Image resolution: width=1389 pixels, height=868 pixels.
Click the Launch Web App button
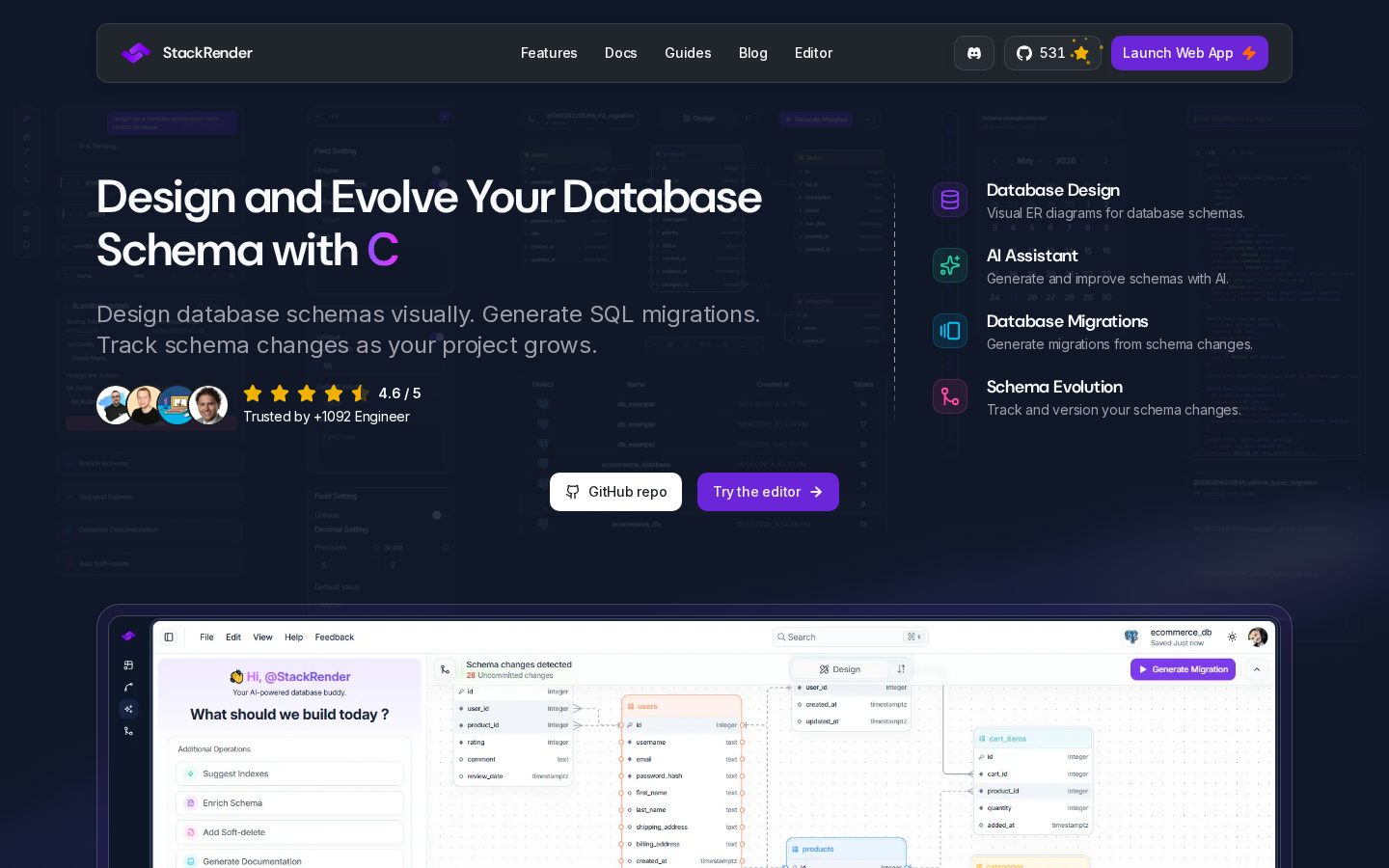[1189, 53]
